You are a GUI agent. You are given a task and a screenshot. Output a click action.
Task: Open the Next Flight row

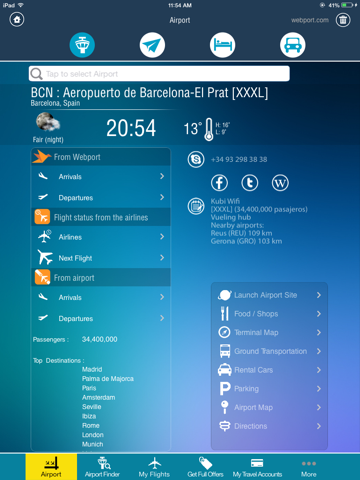[101, 258]
